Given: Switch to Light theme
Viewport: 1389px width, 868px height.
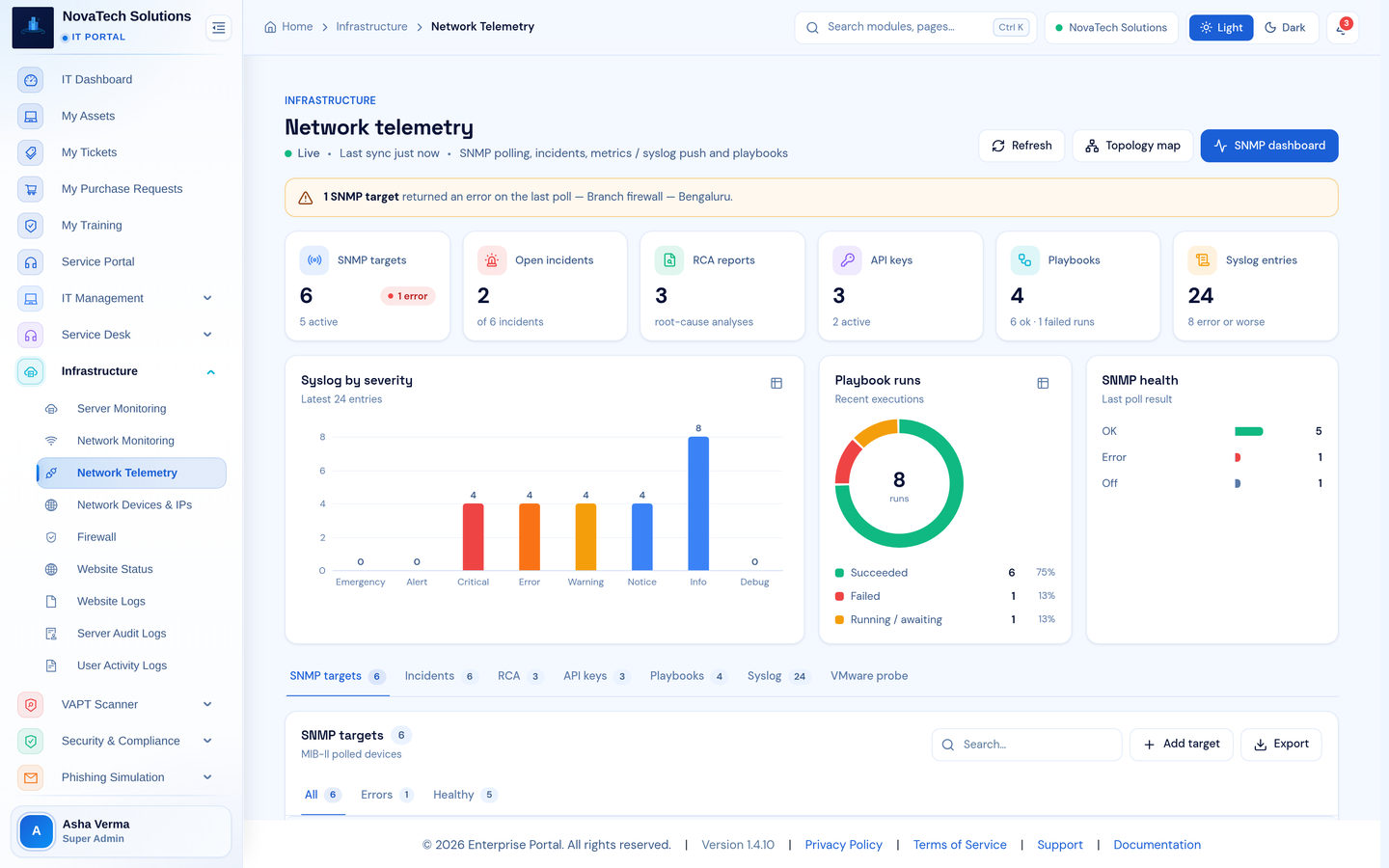Looking at the screenshot, I should [1221, 28].
